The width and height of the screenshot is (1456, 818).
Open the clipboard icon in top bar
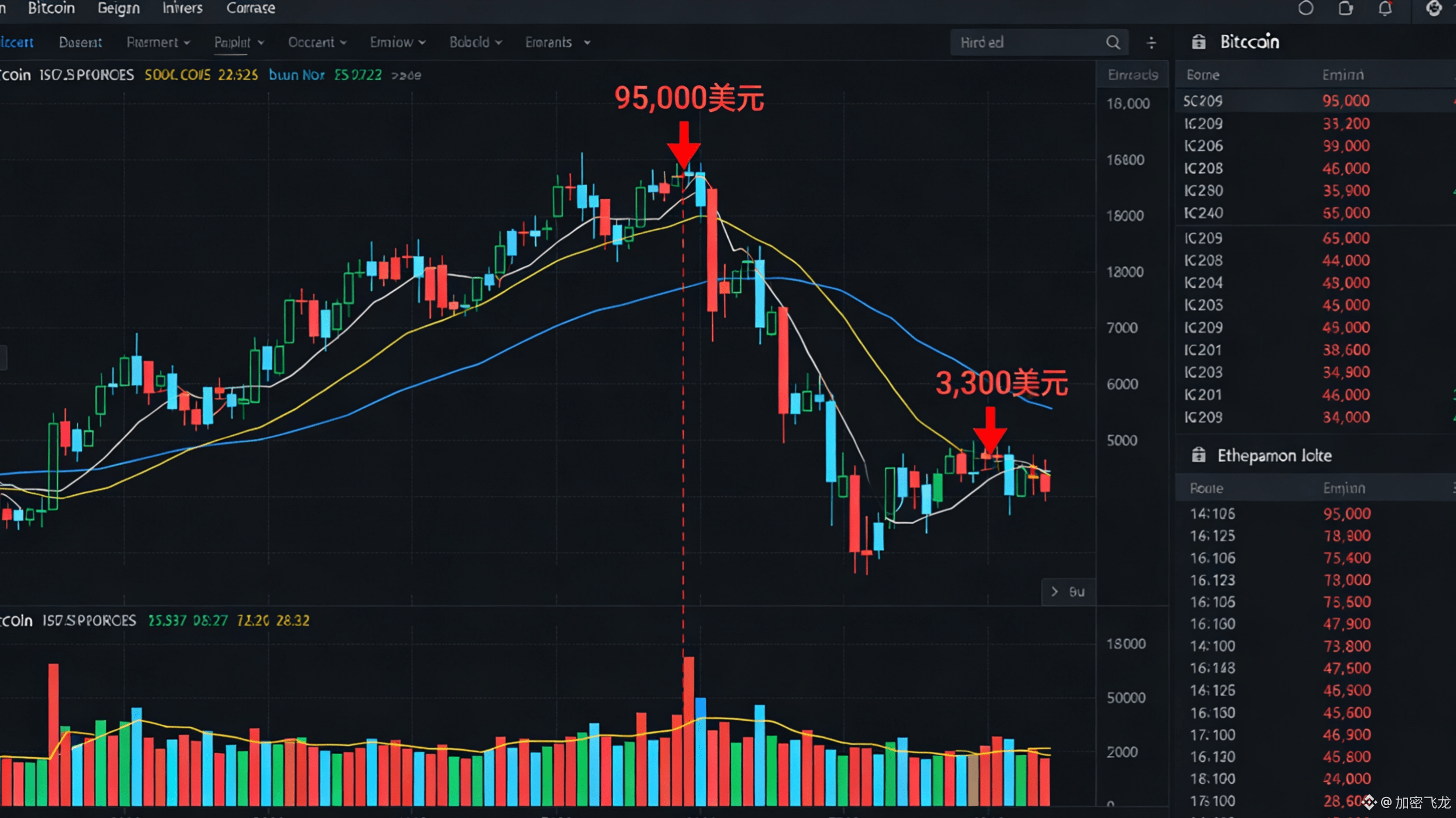[1345, 9]
